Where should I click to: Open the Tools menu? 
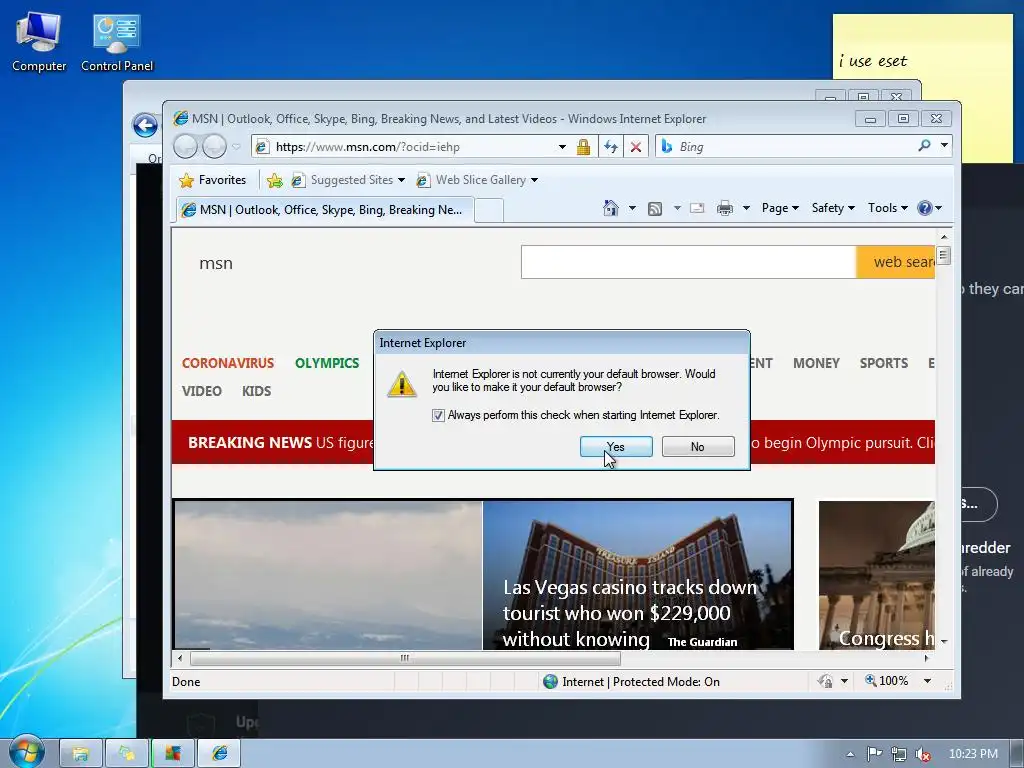[x=888, y=208]
